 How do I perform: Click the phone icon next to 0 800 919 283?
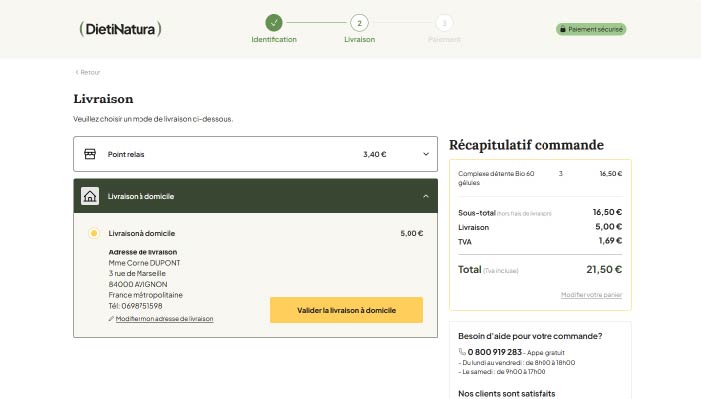462,352
